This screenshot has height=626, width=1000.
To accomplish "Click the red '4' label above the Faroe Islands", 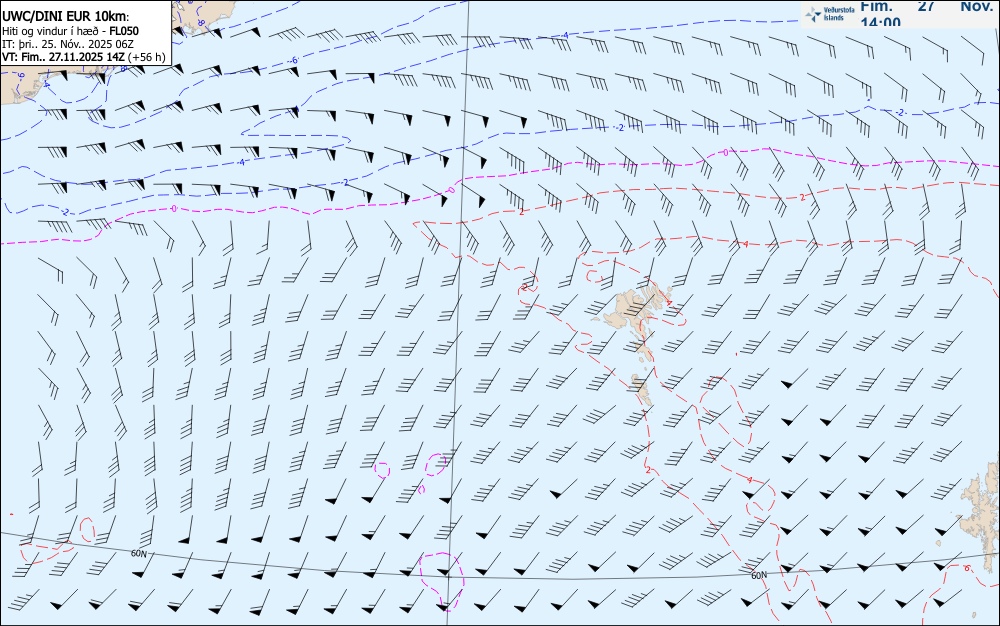I will tap(746, 244).
